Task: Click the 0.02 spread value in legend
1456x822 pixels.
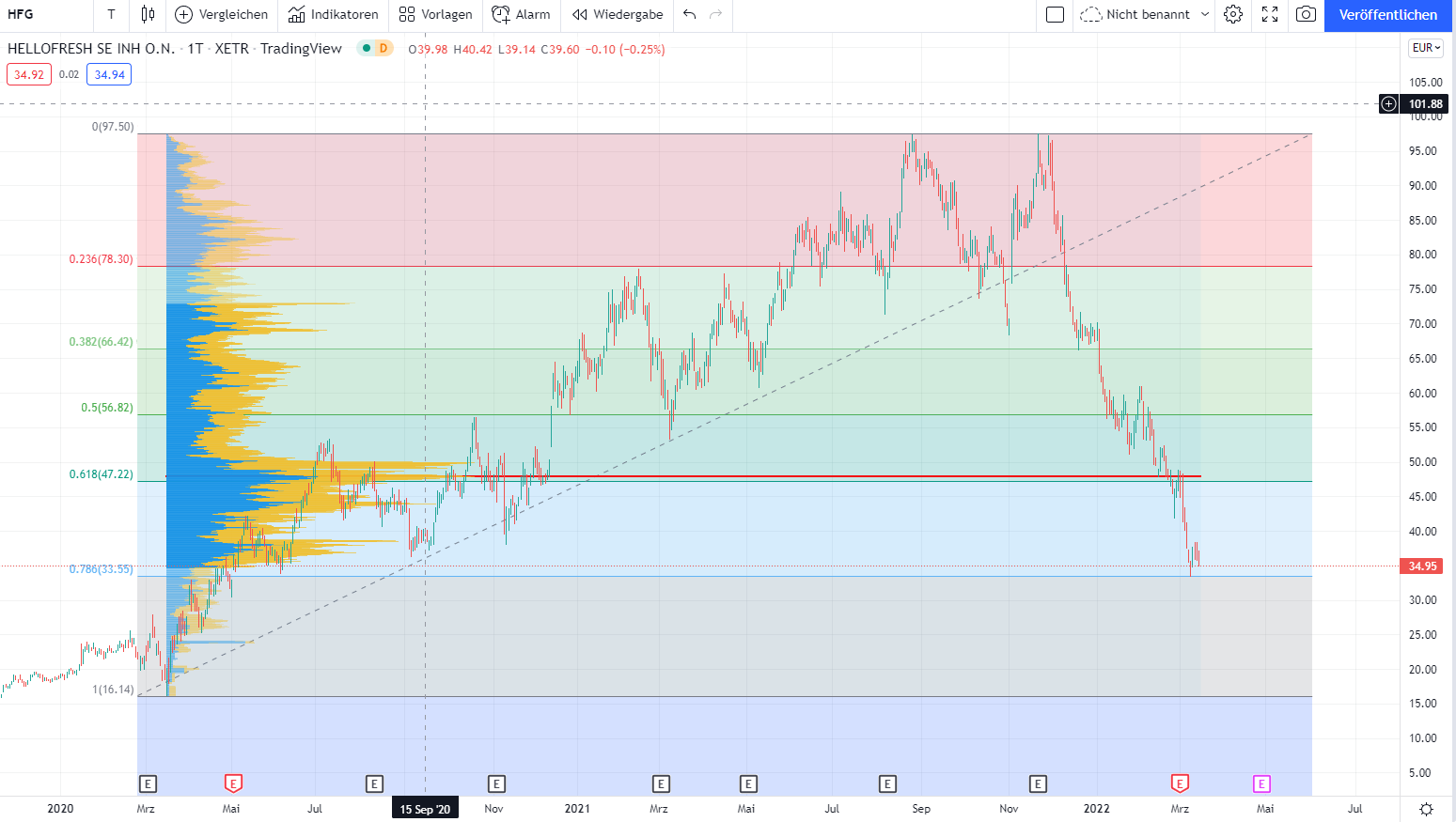Action: point(69,74)
